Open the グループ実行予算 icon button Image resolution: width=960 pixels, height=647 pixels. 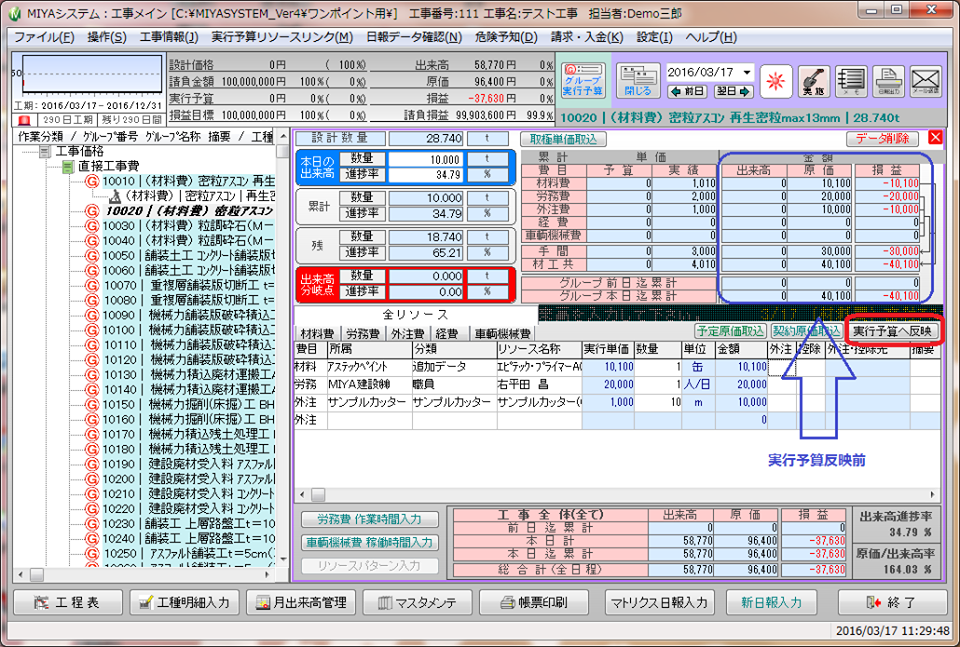(583, 80)
